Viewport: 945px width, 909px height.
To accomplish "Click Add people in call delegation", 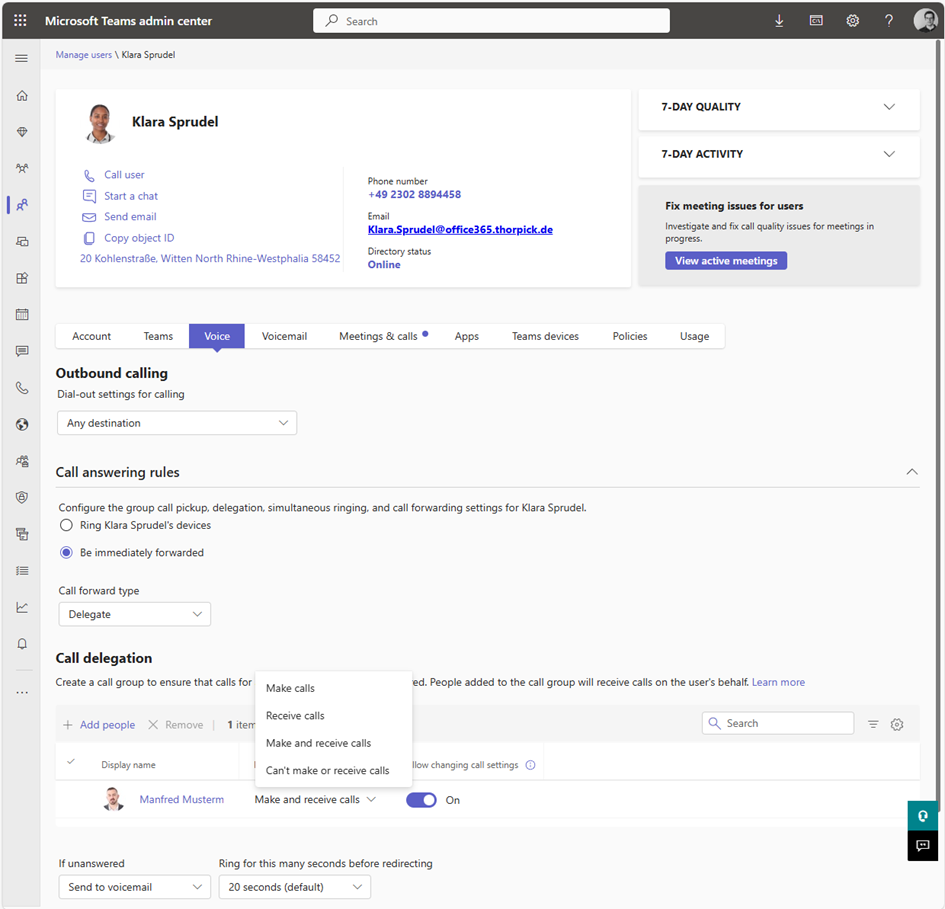I will tap(99, 725).
